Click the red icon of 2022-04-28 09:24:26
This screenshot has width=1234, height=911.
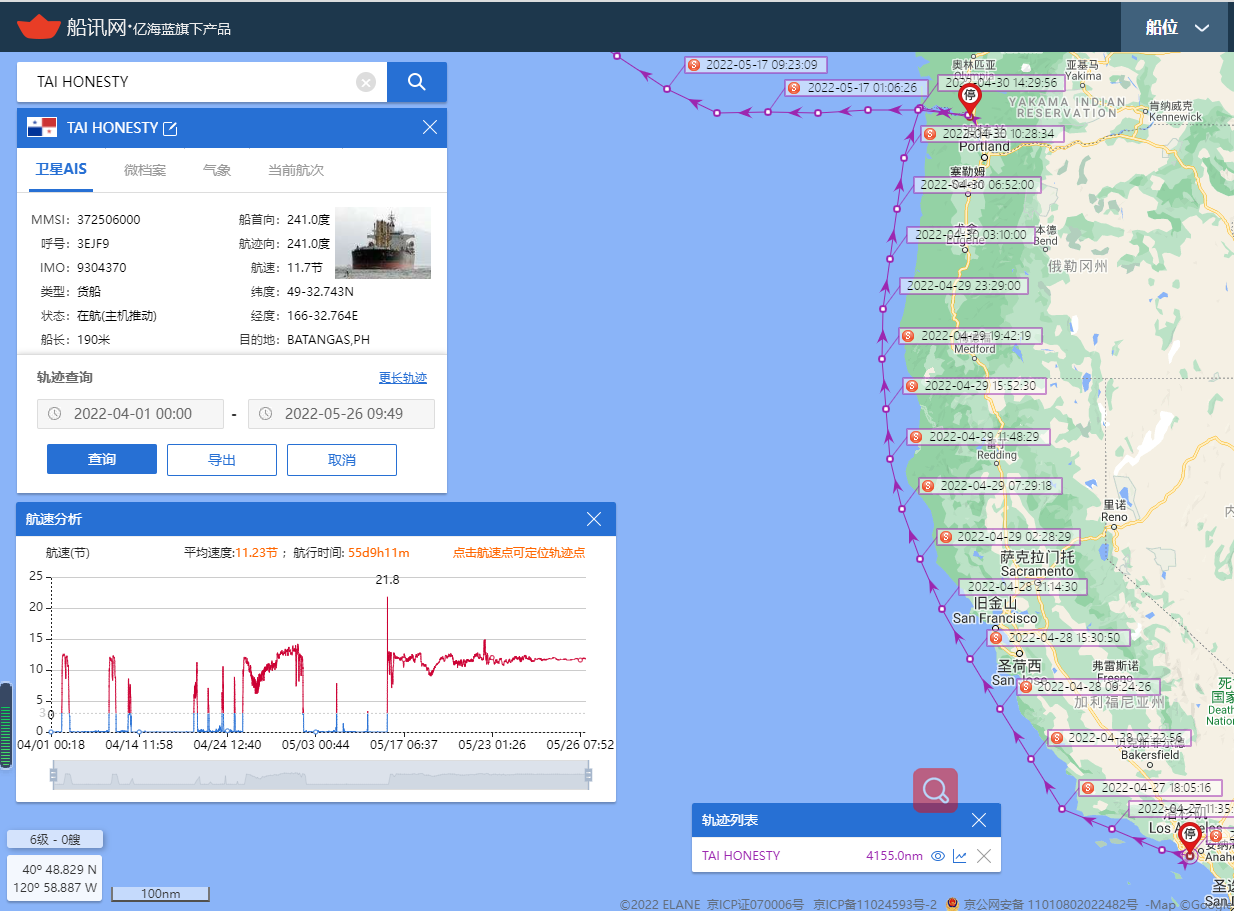[1026, 687]
